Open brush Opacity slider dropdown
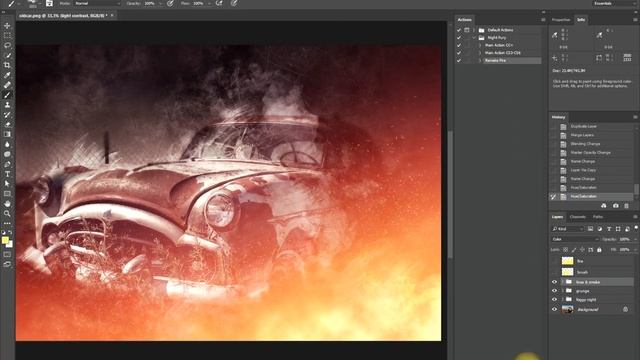The width and height of the screenshot is (640, 360). click(x=160, y=3)
